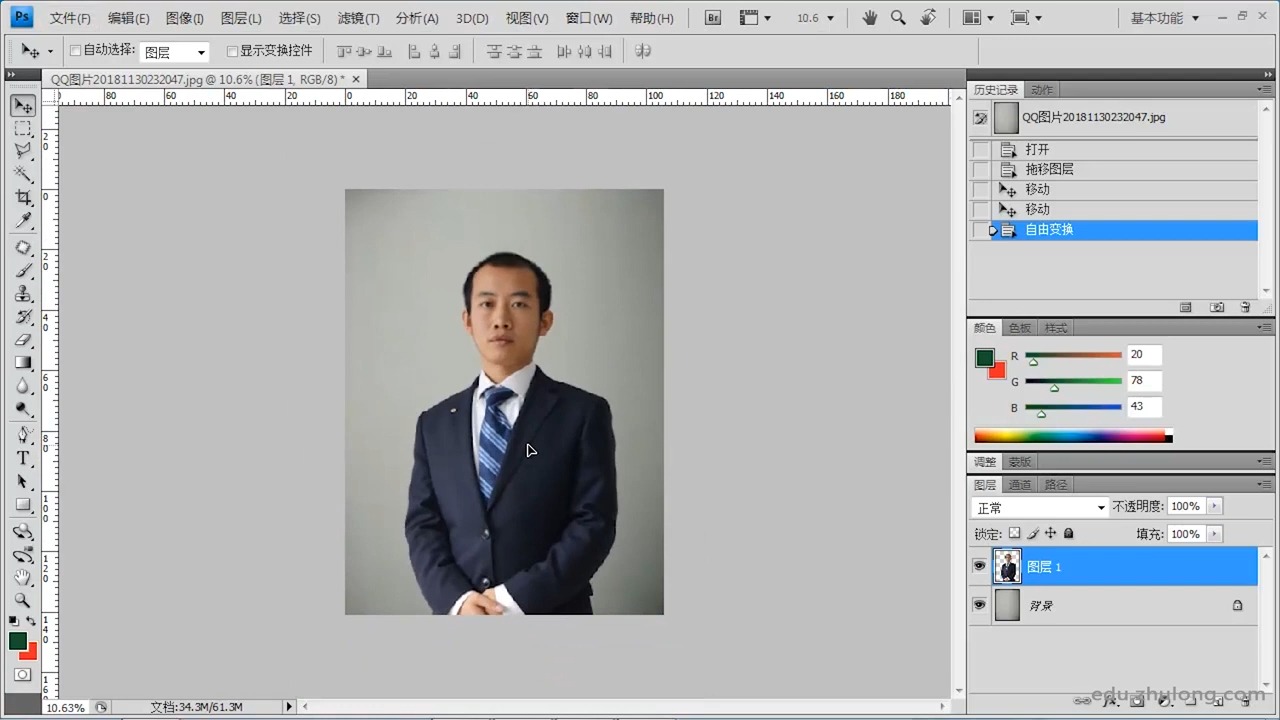The image size is (1280, 720).
Task: Switch to 路径 tab
Action: (1055, 484)
